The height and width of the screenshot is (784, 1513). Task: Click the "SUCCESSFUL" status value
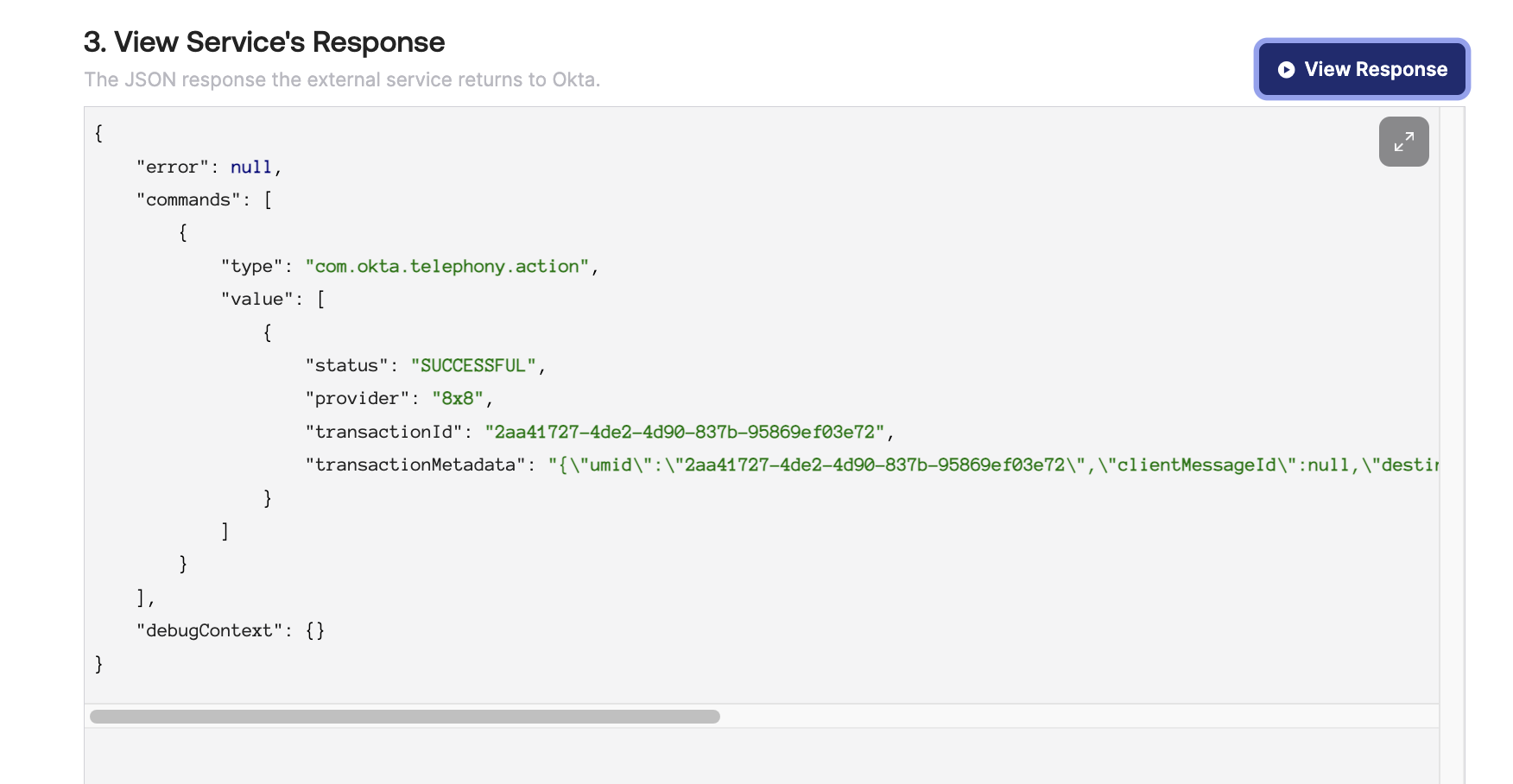click(x=472, y=365)
